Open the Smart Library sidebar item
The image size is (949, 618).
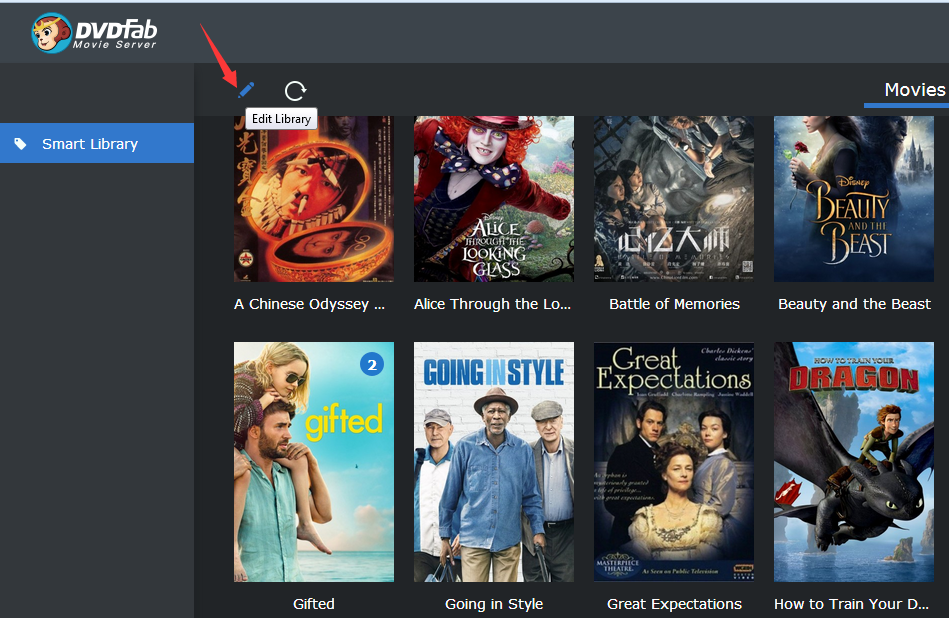[x=97, y=143]
